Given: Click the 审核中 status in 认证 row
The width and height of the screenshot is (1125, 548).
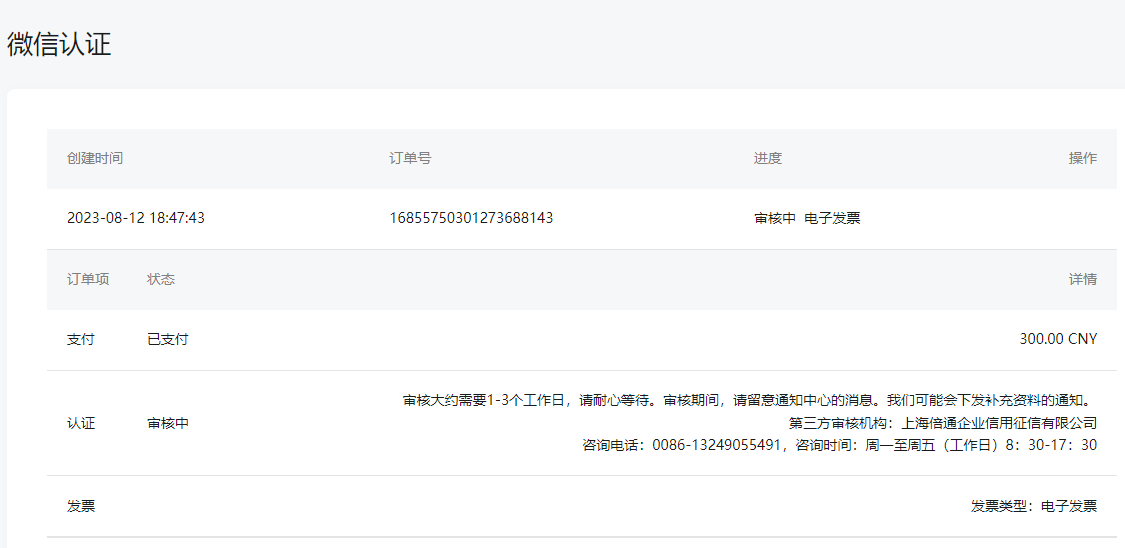Looking at the screenshot, I should [168, 423].
